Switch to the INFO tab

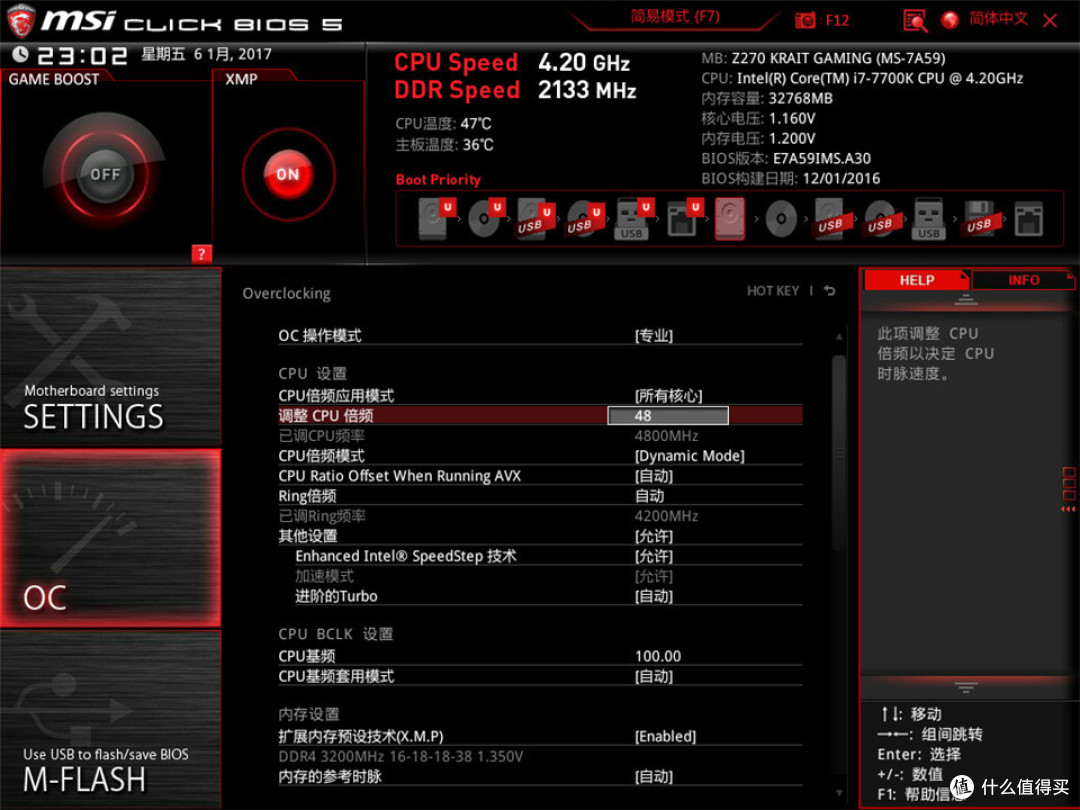(1023, 280)
